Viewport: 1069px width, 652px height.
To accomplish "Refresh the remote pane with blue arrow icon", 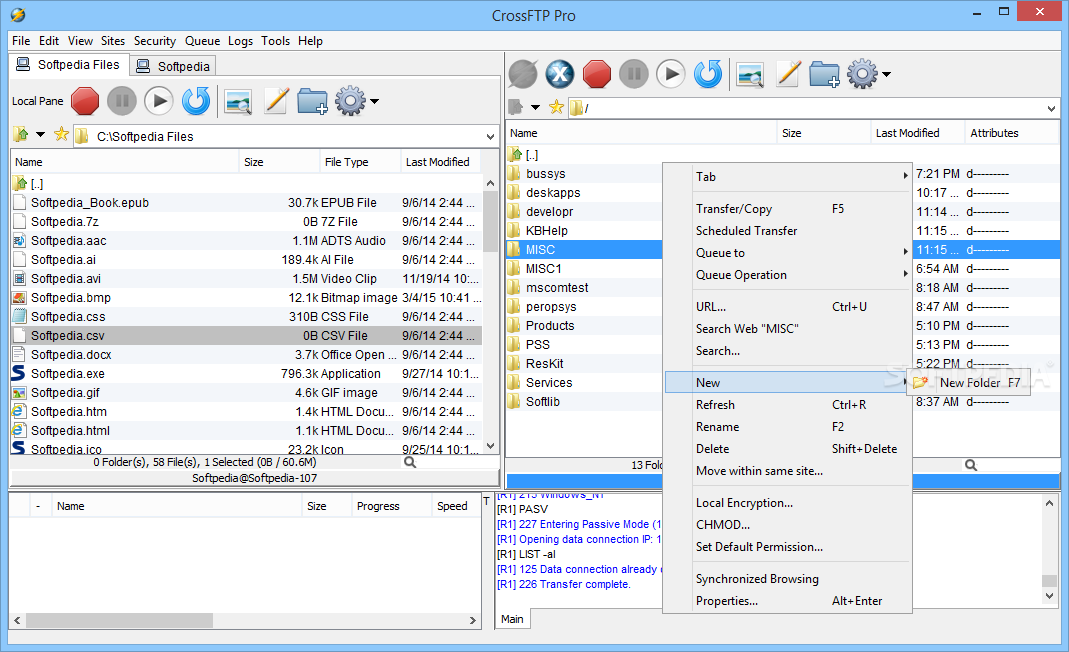I will tap(708, 74).
